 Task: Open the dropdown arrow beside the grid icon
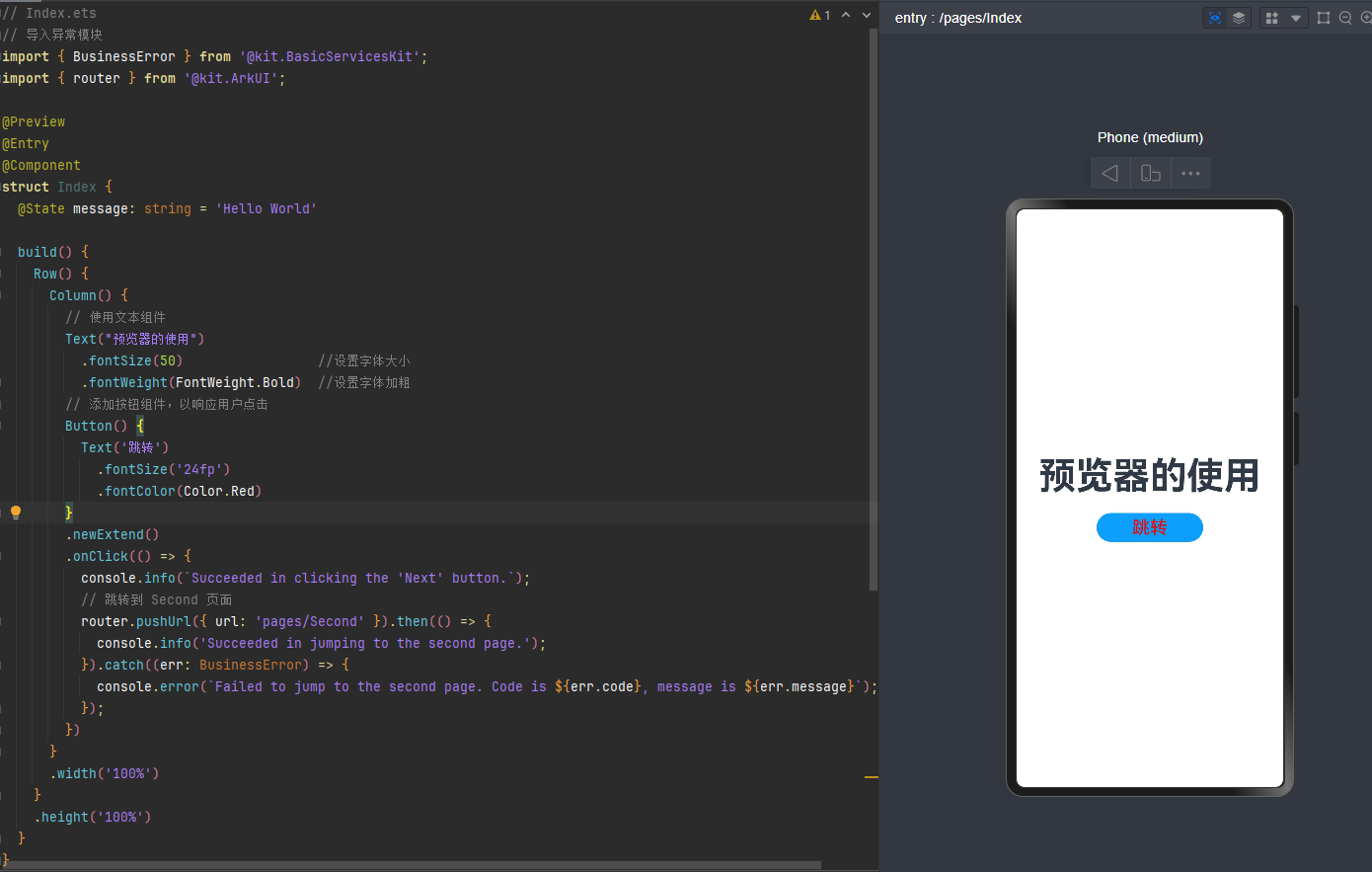pyautogui.click(x=1296, y=18)
